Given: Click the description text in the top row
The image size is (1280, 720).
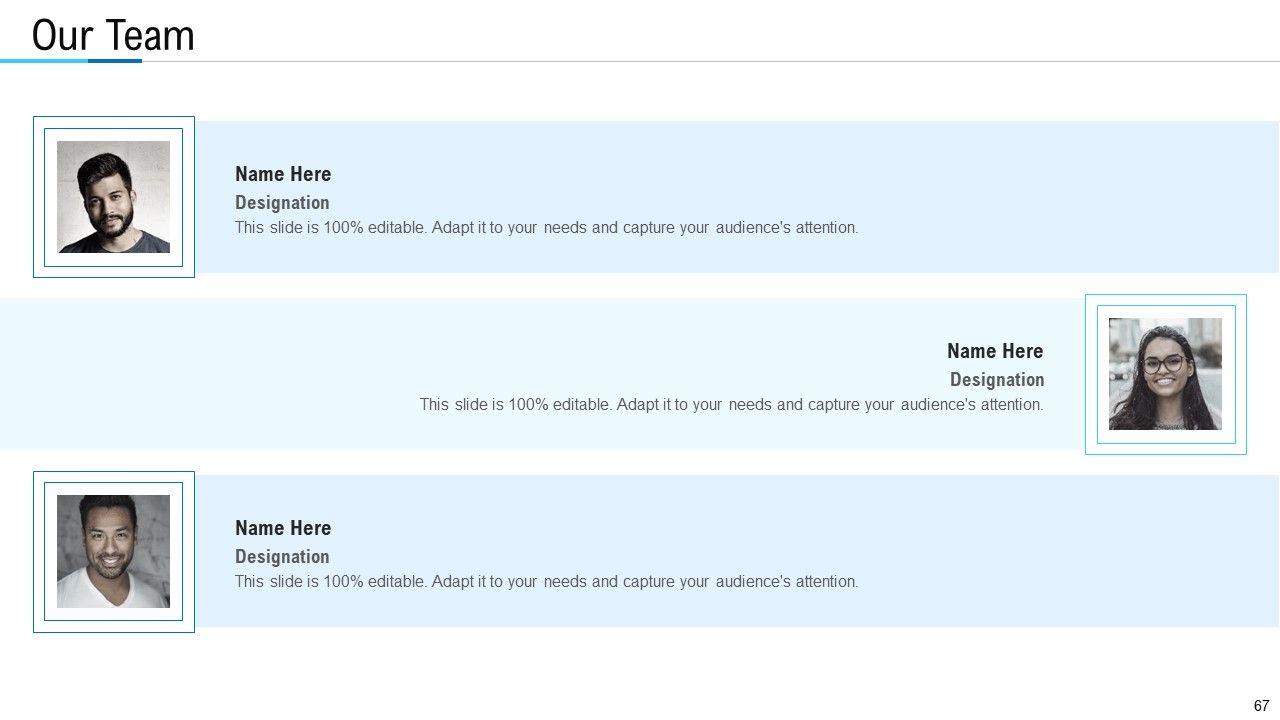Looking at the screenshot, I should click(546, 228).
